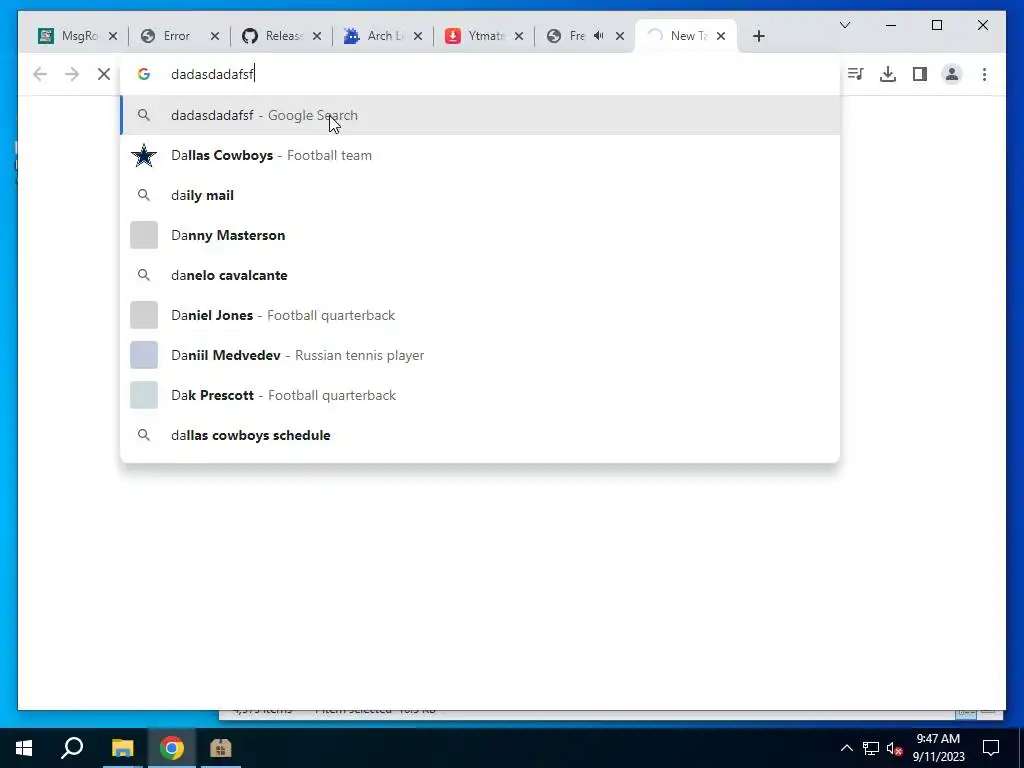Switch to the Arch Linux tab
The height and width of the screenshot is (768, 1024).
pyautogui.click(x=379, y=36)
